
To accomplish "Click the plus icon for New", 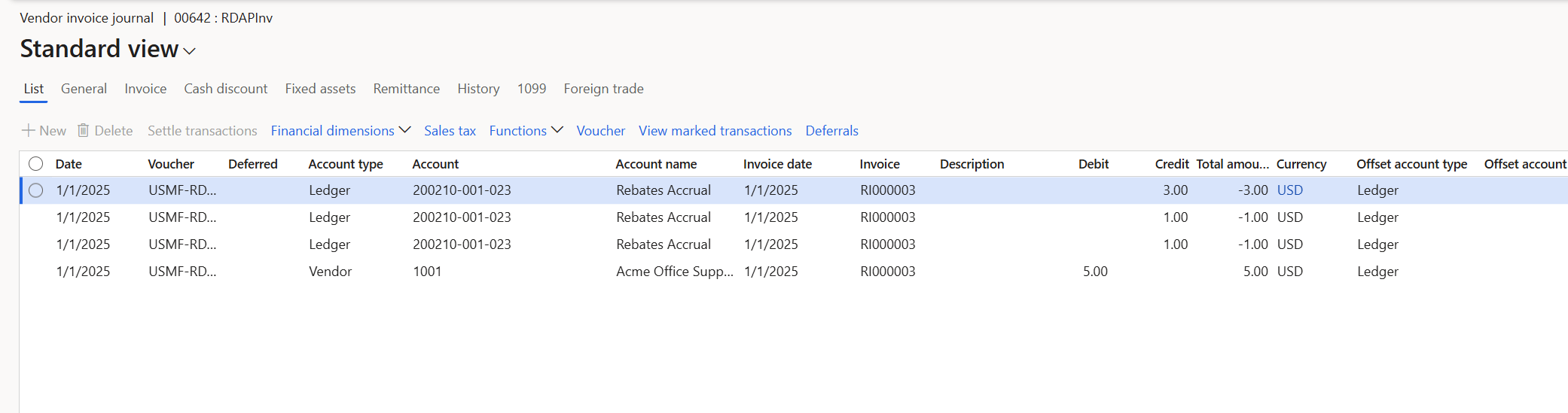I will coord(29,131).
